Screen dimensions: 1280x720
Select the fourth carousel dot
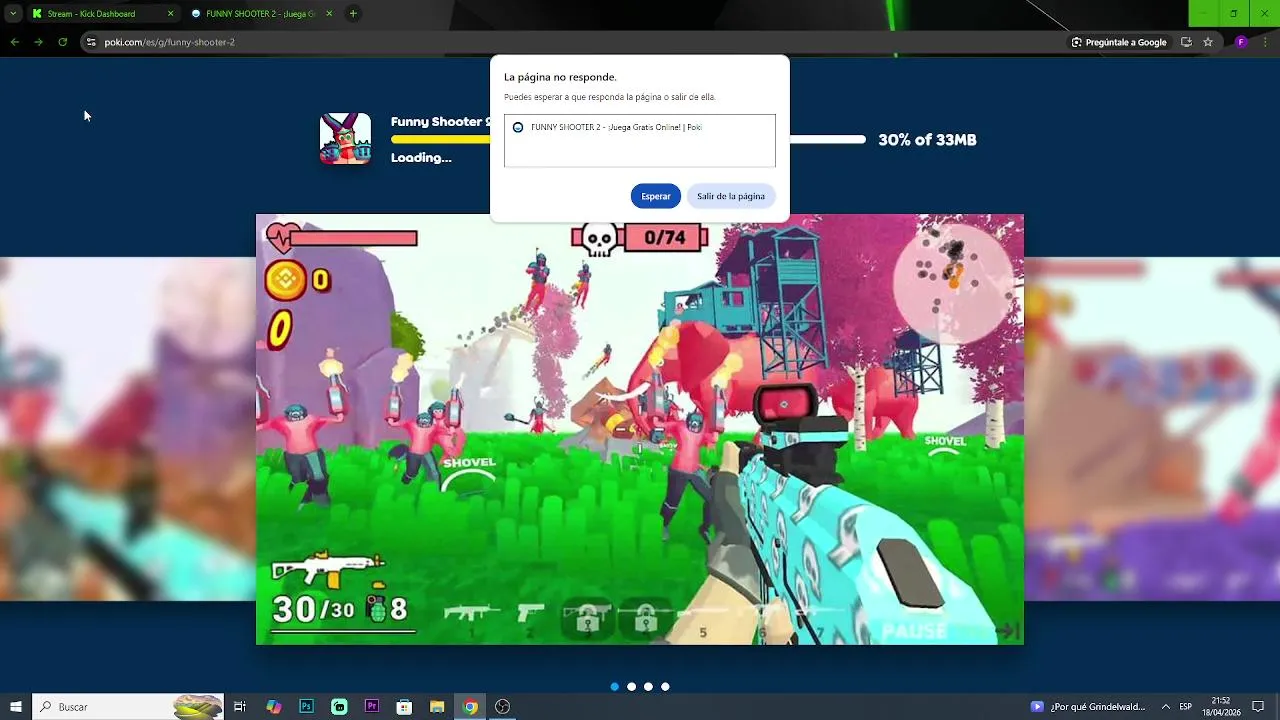(665, 687)
